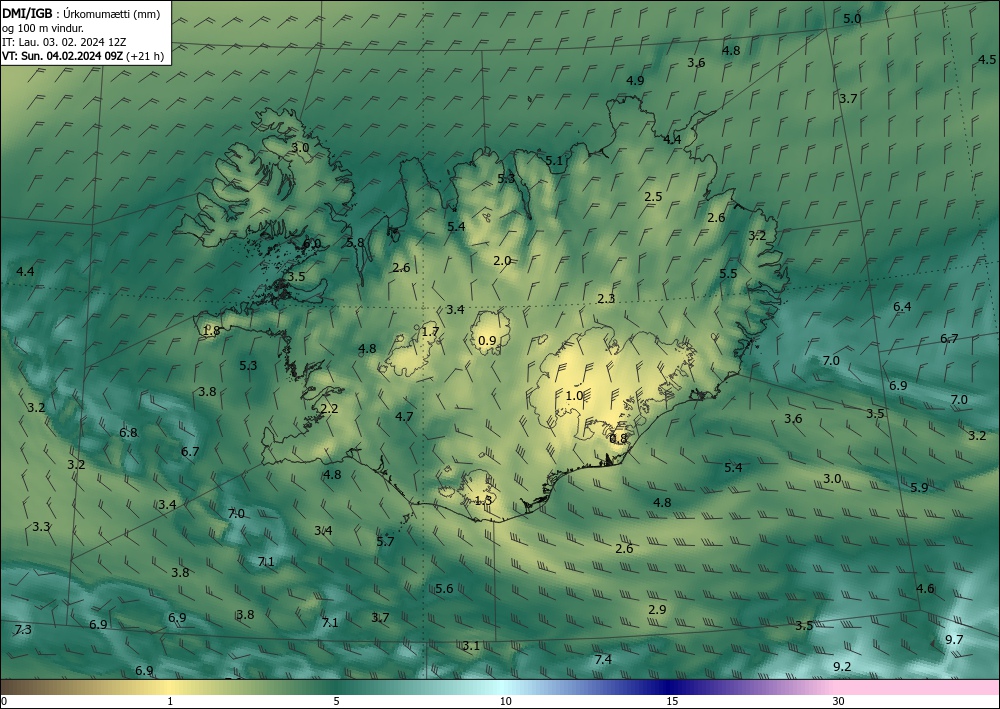Viewport: 1000px width, 709px height.
Task: Click the 2.3 value on the map
Action: (x=606, y=298)
